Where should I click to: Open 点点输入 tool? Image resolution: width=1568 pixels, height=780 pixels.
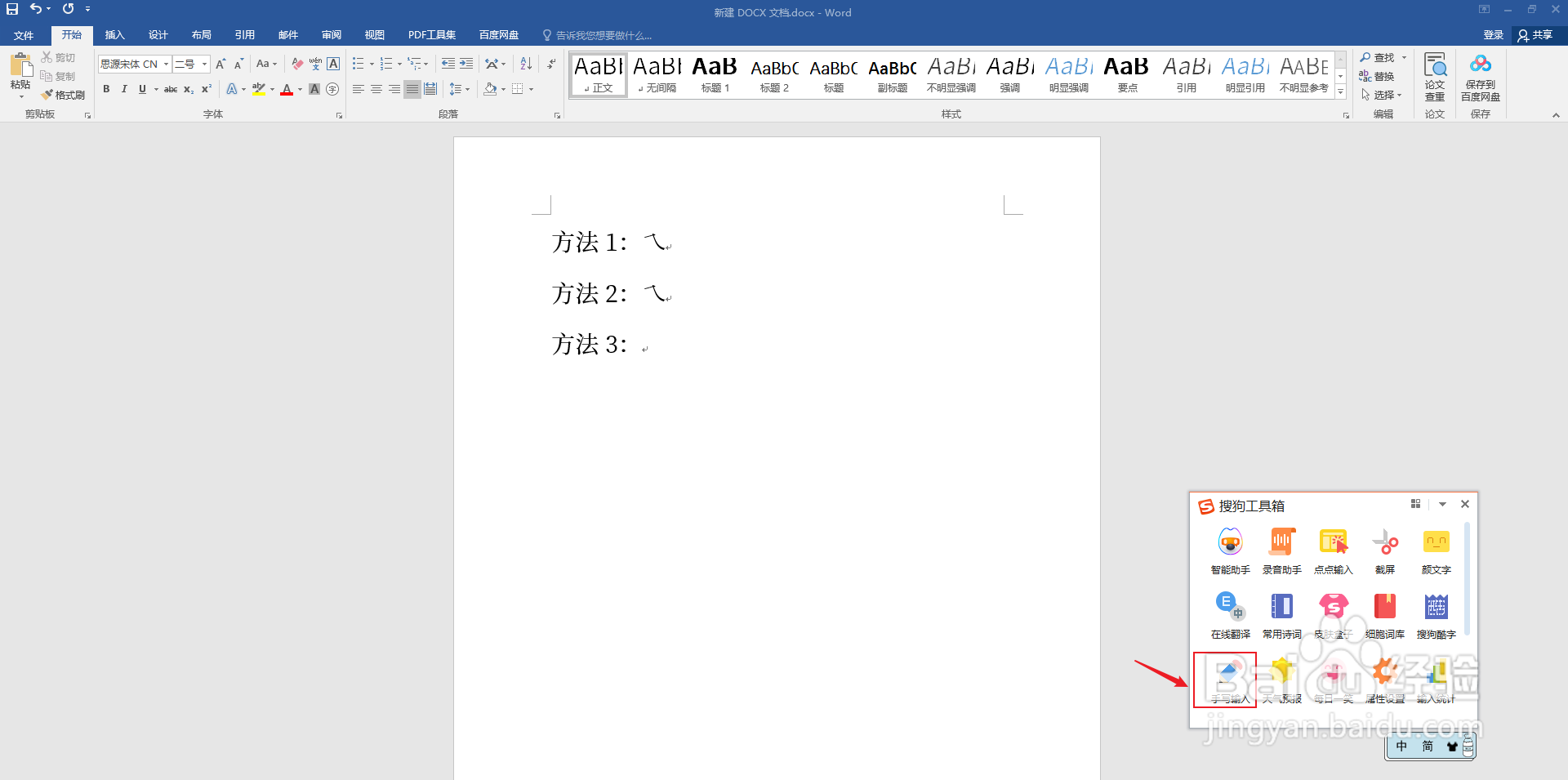pyautogui.click(x=1333, y=551)
